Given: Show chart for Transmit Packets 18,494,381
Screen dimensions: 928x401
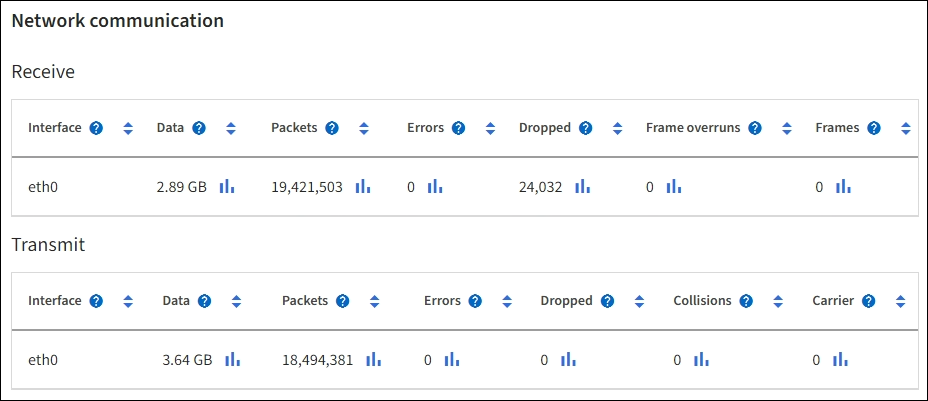Looking at the screenshot, I should (x=374, y=359).
